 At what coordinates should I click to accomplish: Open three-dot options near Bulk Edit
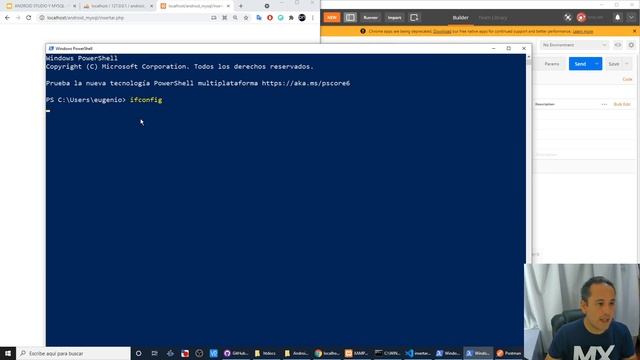[604, 104]
